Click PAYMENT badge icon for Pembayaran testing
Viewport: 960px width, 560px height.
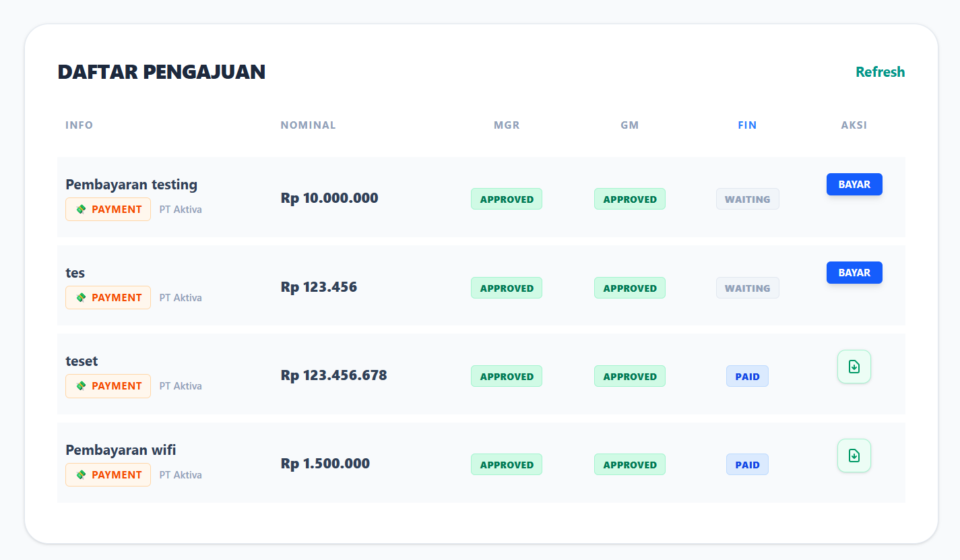pyautogui.click(x=81, y=209)
